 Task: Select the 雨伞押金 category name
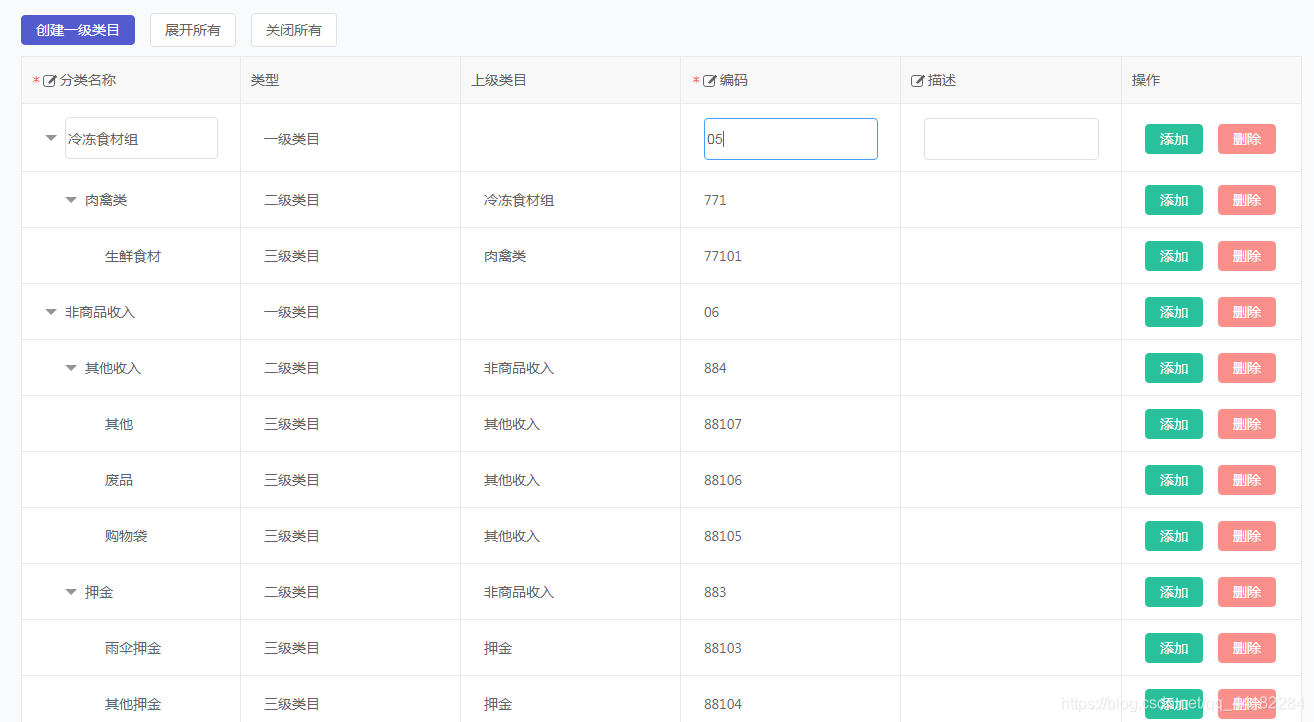[133, 648]
